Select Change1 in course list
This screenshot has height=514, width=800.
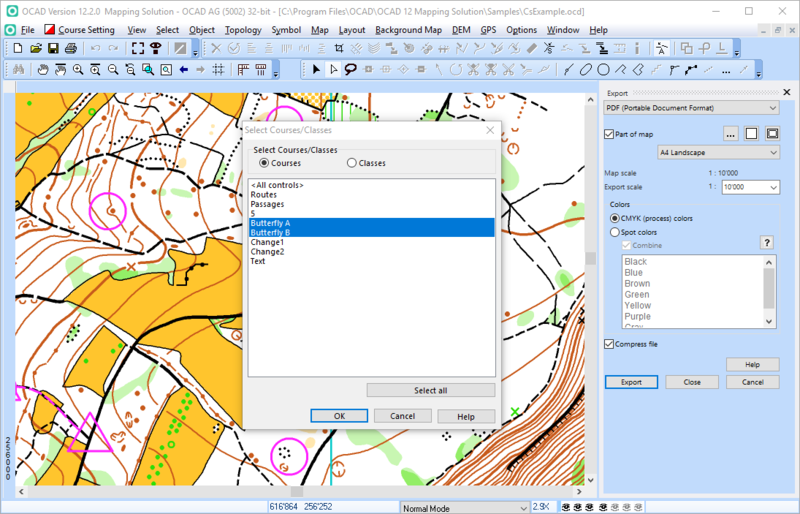[x=371, y=242]
